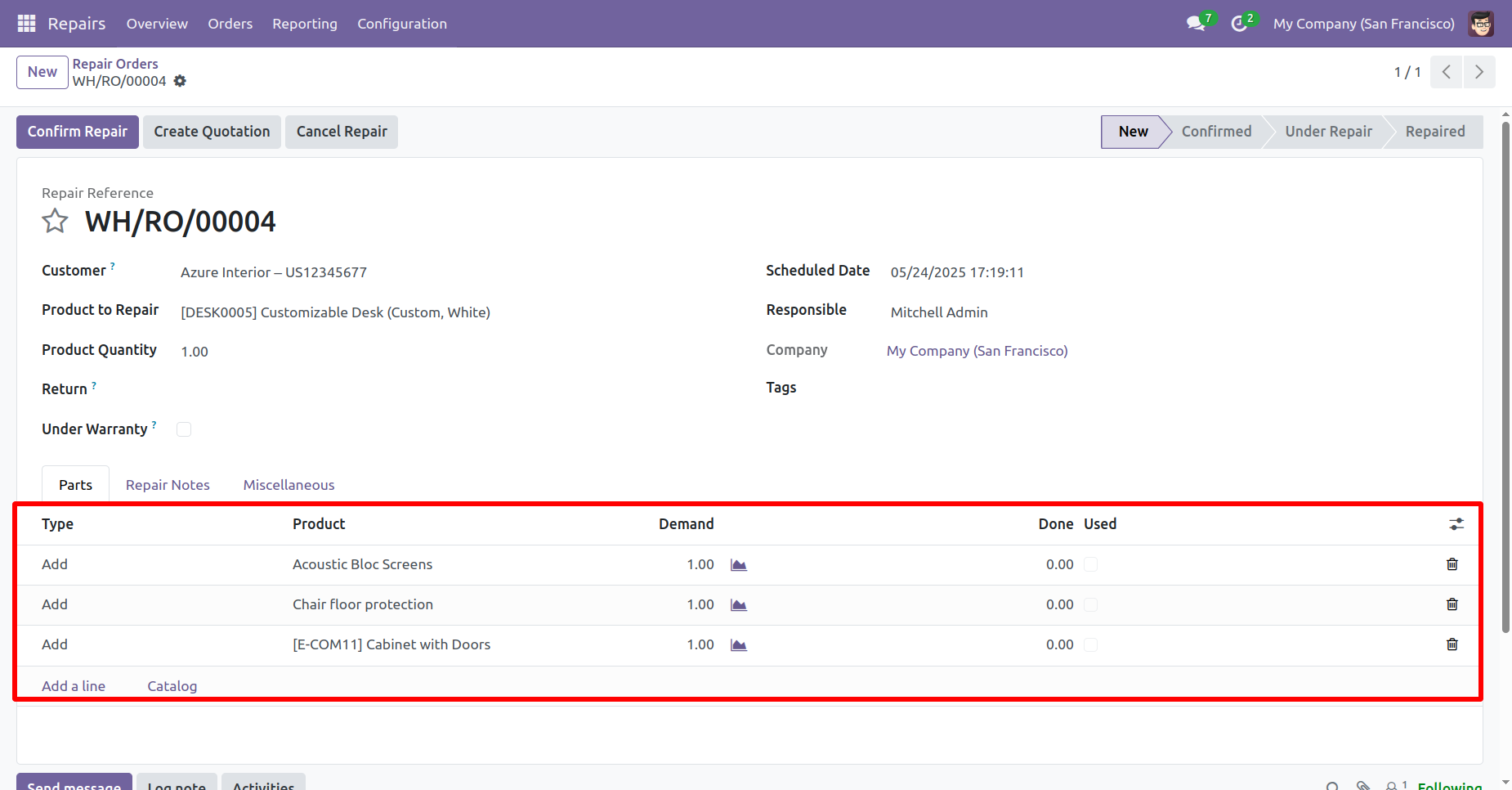
Task: Click the Return help question mark
Action: click(x=94, y=384)
